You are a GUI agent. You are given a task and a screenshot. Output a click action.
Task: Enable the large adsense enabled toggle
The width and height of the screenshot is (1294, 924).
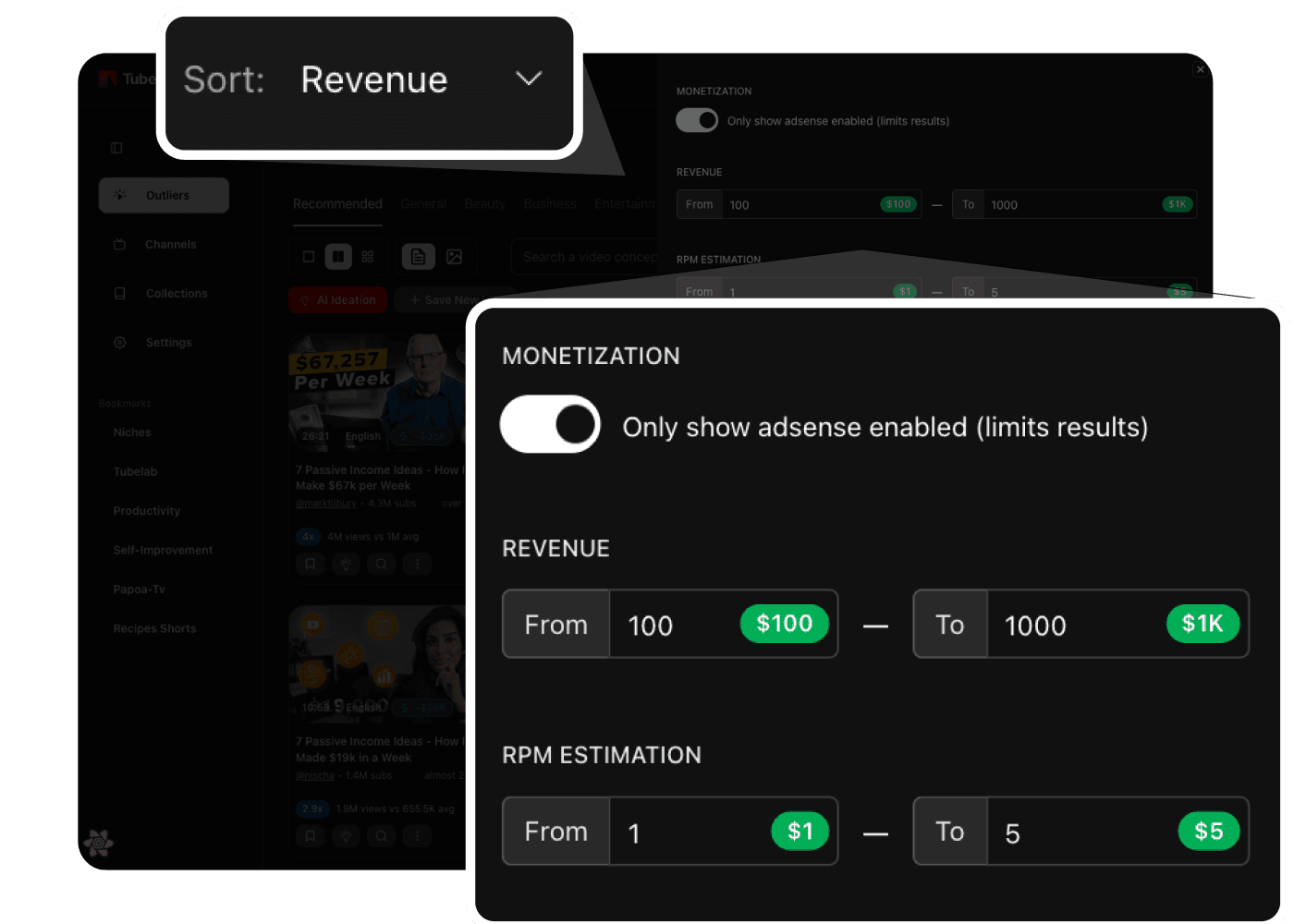point(550,424)
